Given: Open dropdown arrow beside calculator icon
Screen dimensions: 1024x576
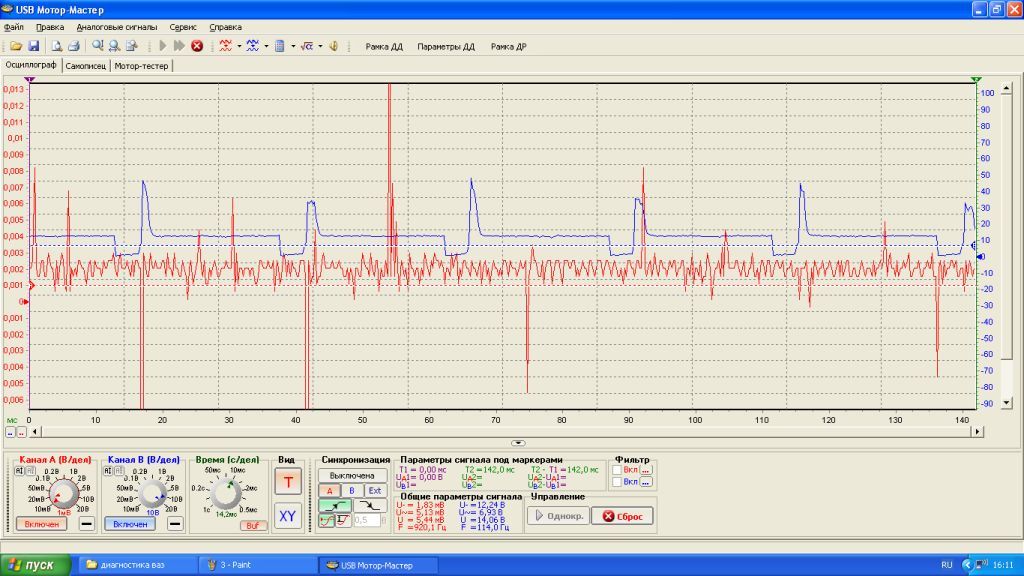Looking at the screenshot, I should click(x=293, y=46).
